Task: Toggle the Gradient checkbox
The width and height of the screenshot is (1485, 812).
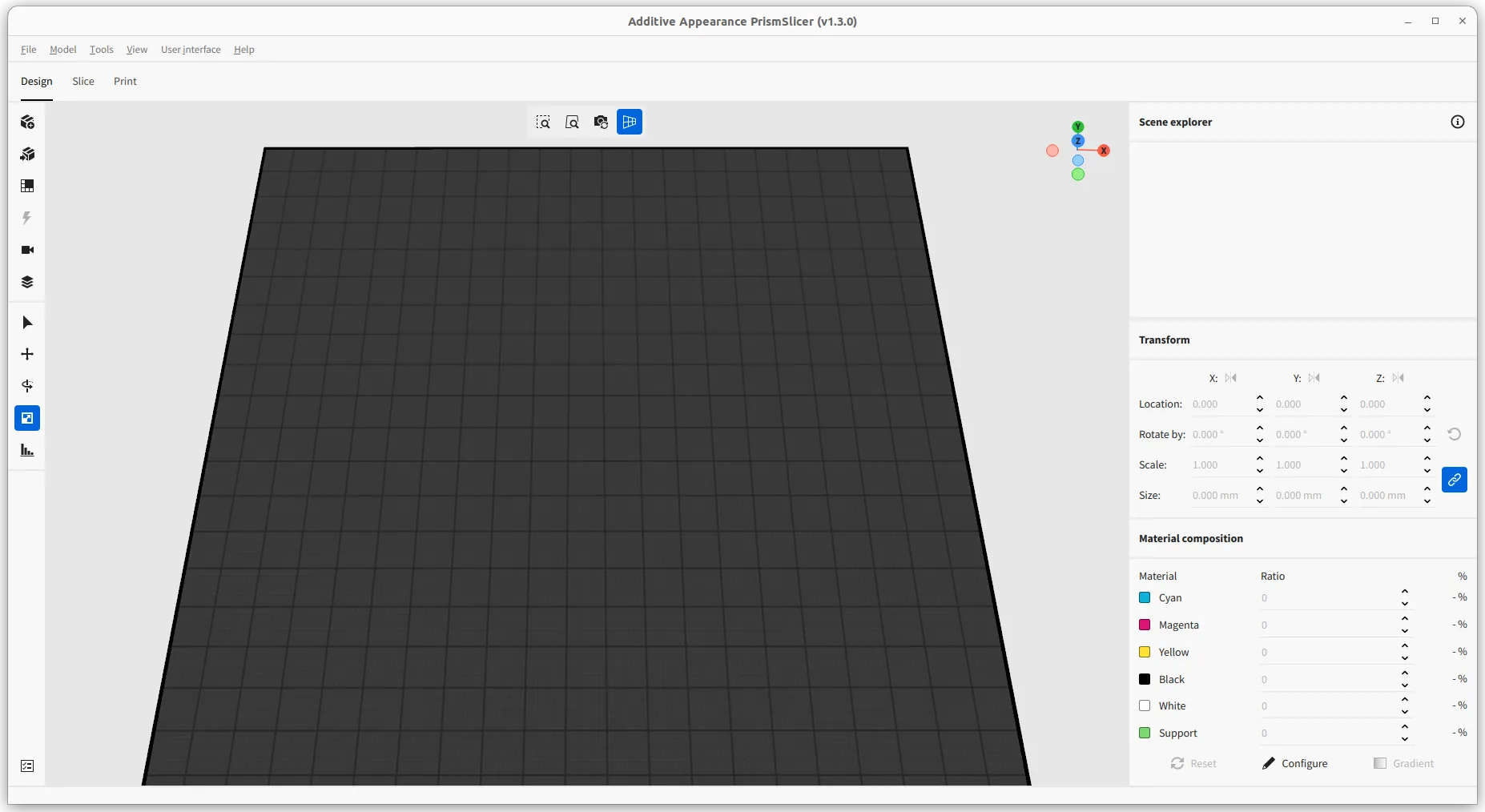Action: 1380,763
